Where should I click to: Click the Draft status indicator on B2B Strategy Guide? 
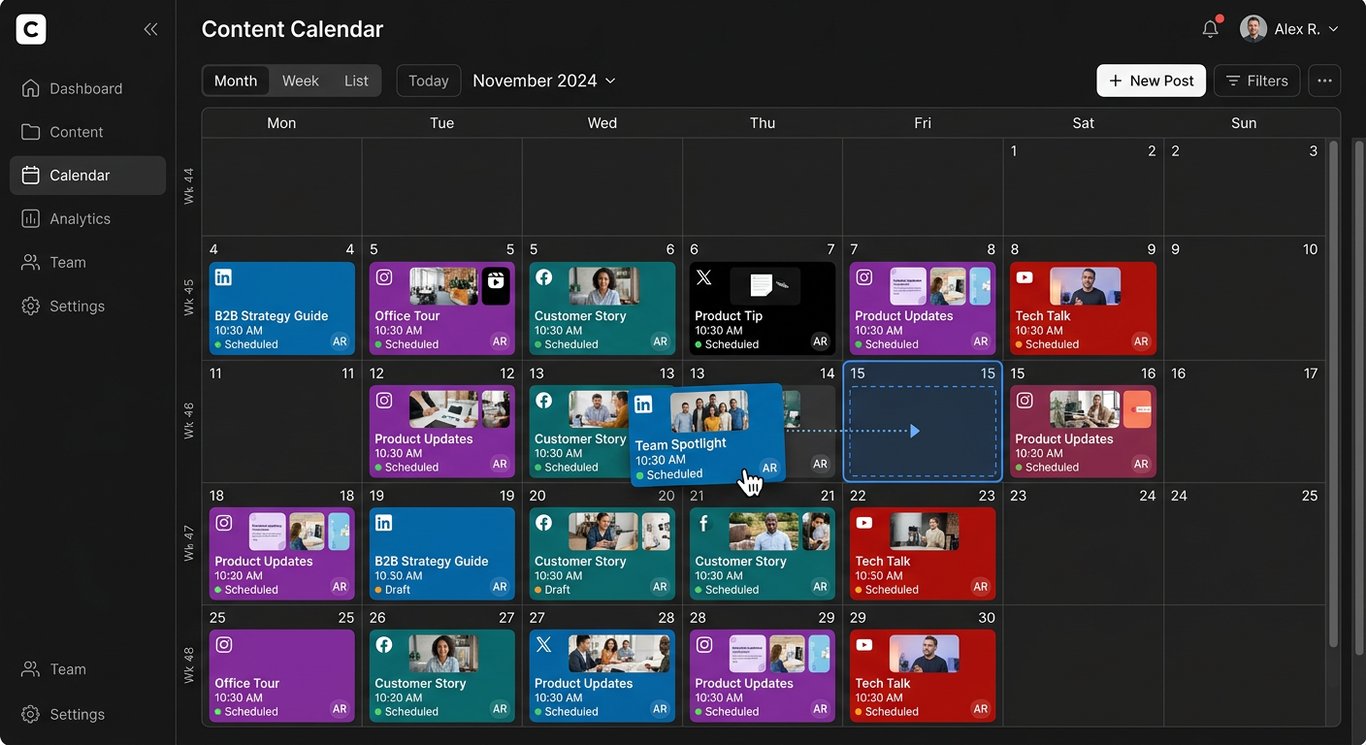pos(381,589)
